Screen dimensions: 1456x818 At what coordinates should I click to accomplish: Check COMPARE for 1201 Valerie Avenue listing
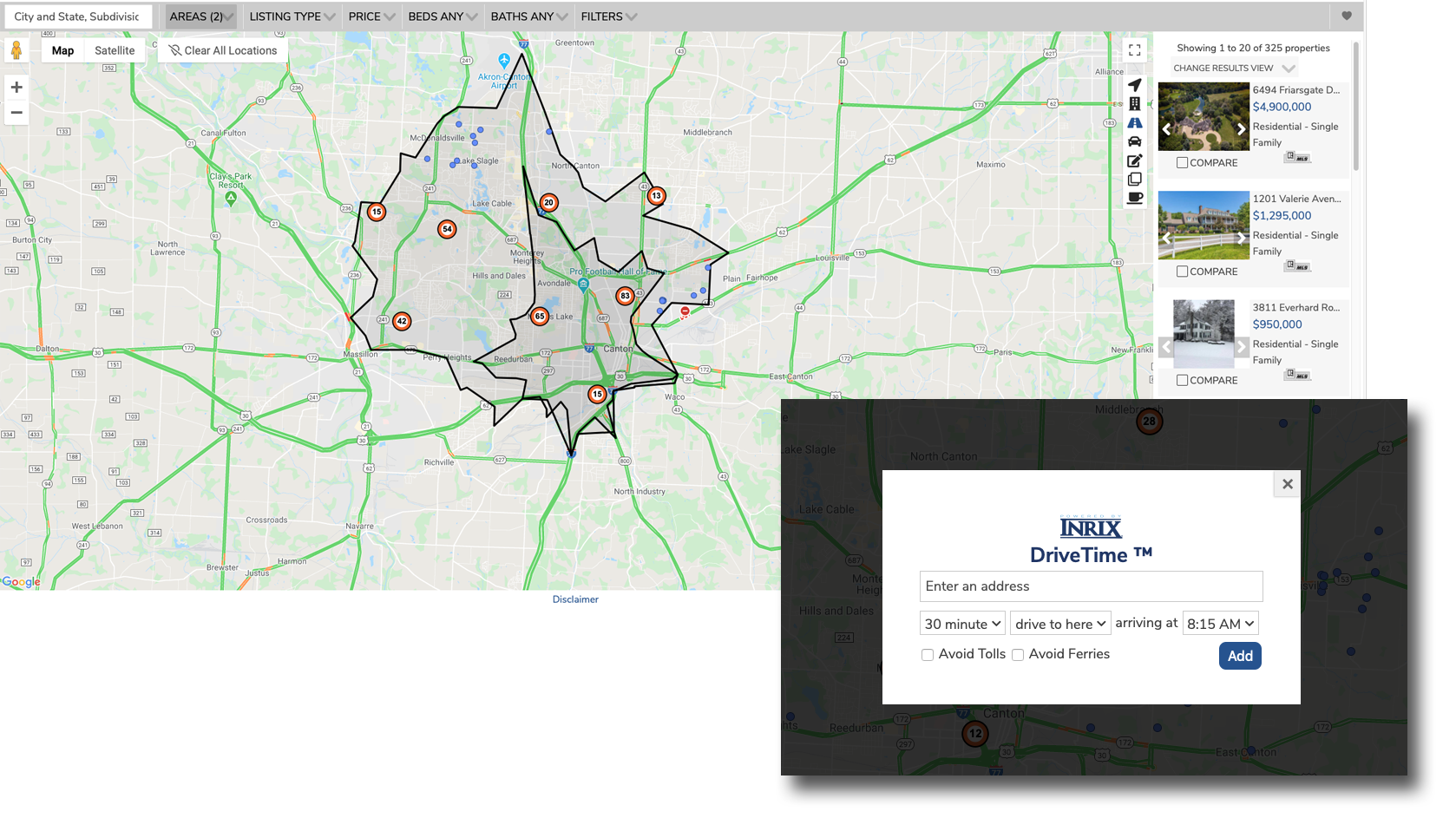(x=1182, y=272)
